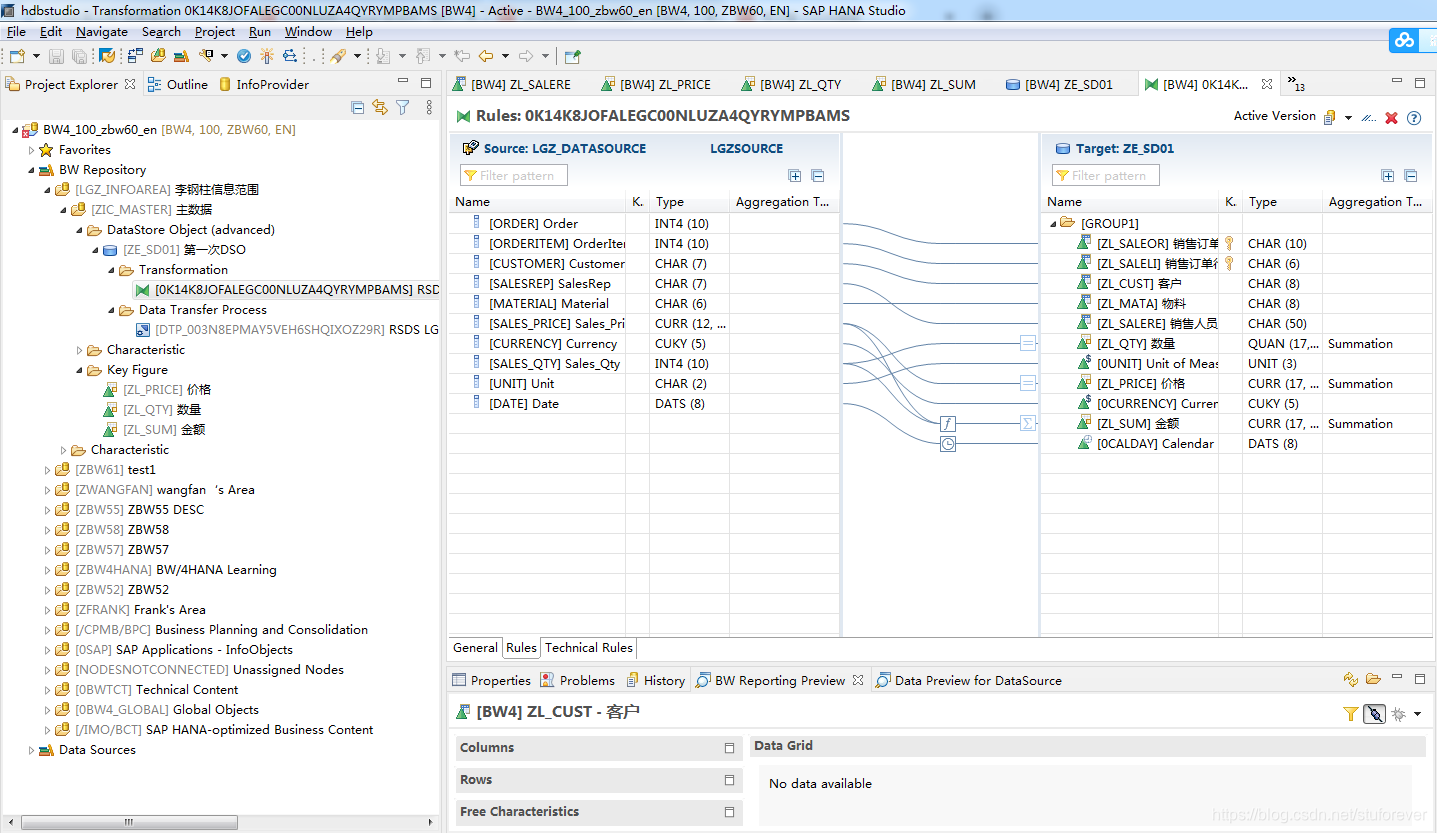Open Data Preview for DataSource tab
Image resolution: width=1437 pixels, height=833 pixels.
pos(968,680)
